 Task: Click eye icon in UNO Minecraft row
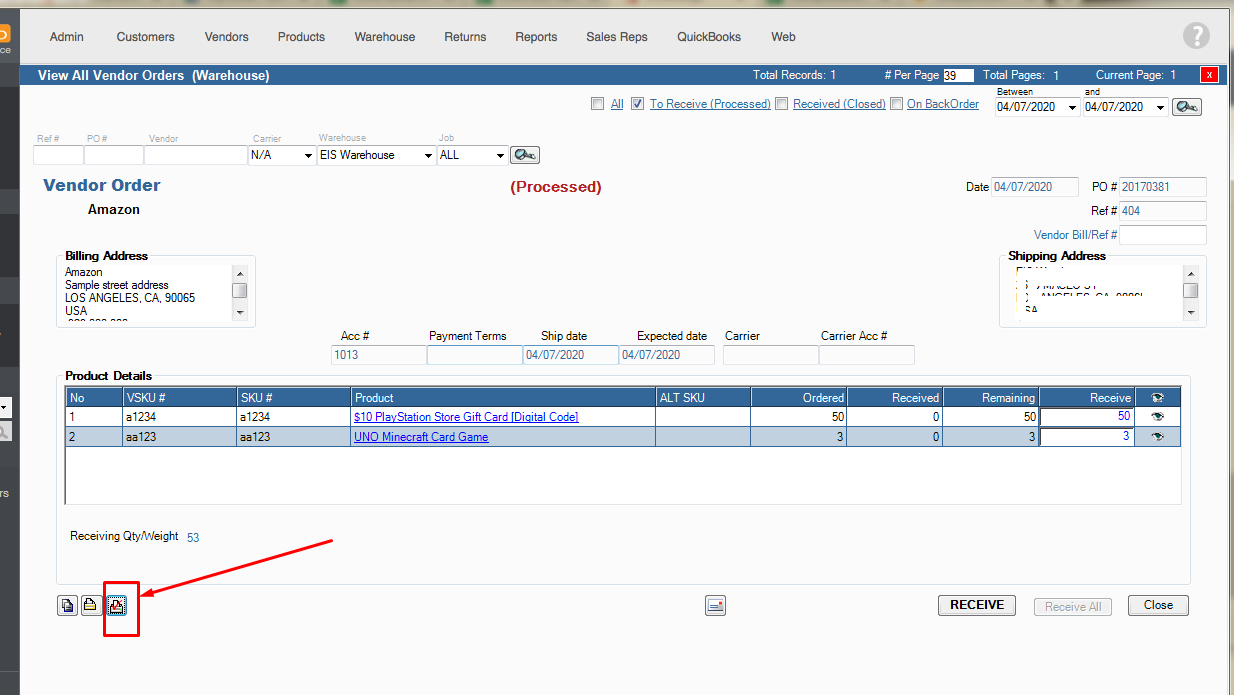(x=1158, y=437)
